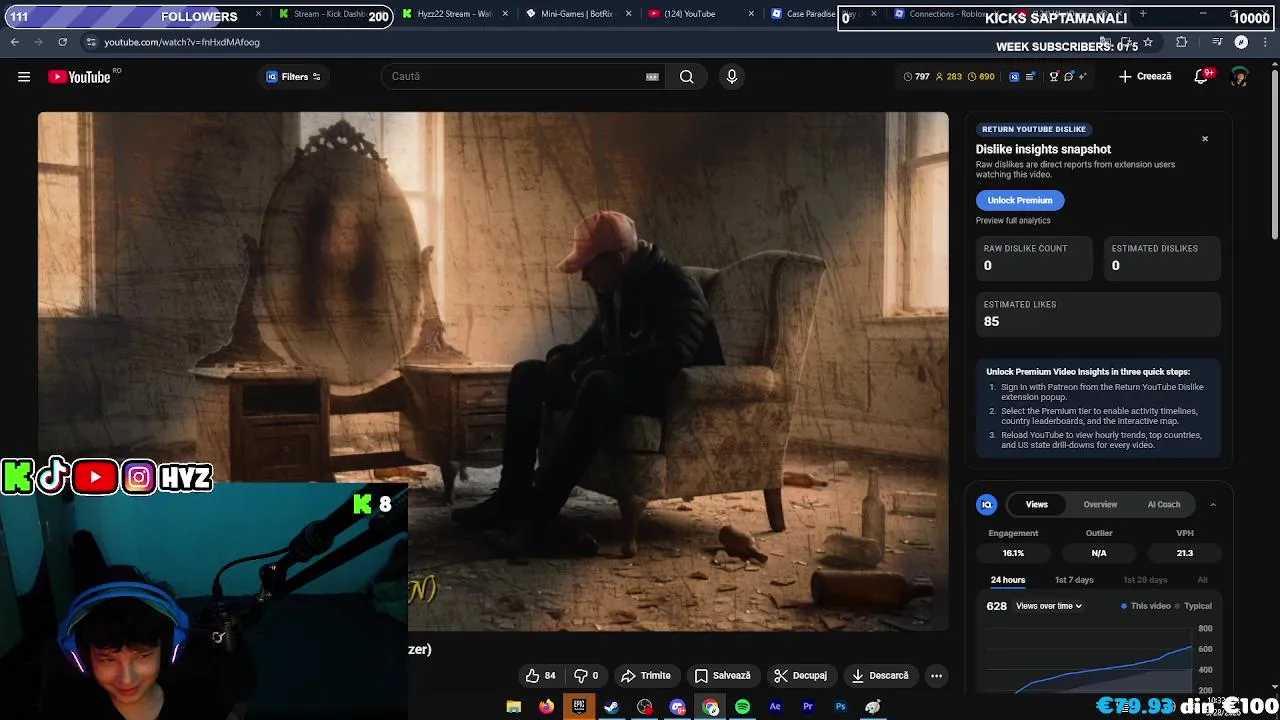Viewport: 1280px width, 720px height.
Task: Open Photoshop from the taskbar
Action: coord(840,707)
